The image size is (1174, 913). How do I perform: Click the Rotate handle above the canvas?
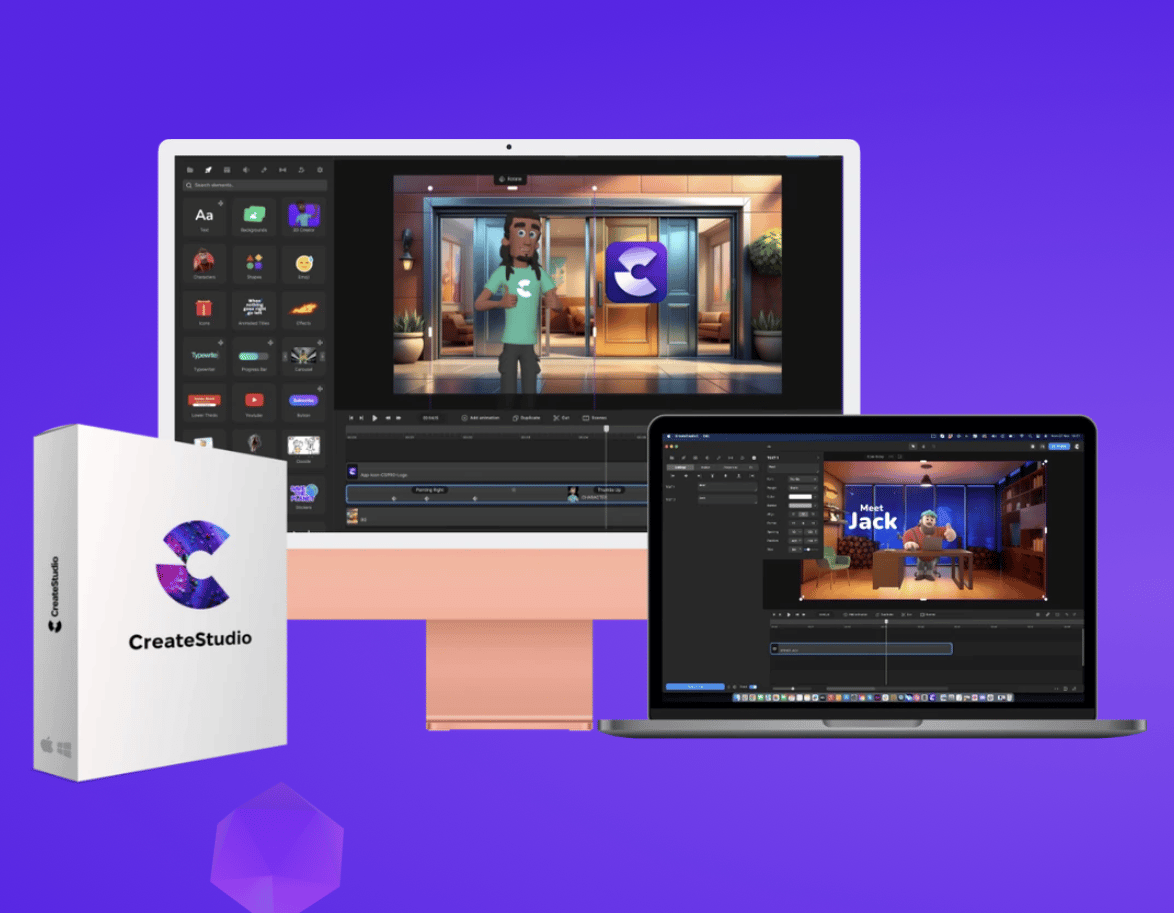click(x=511, y=179)
